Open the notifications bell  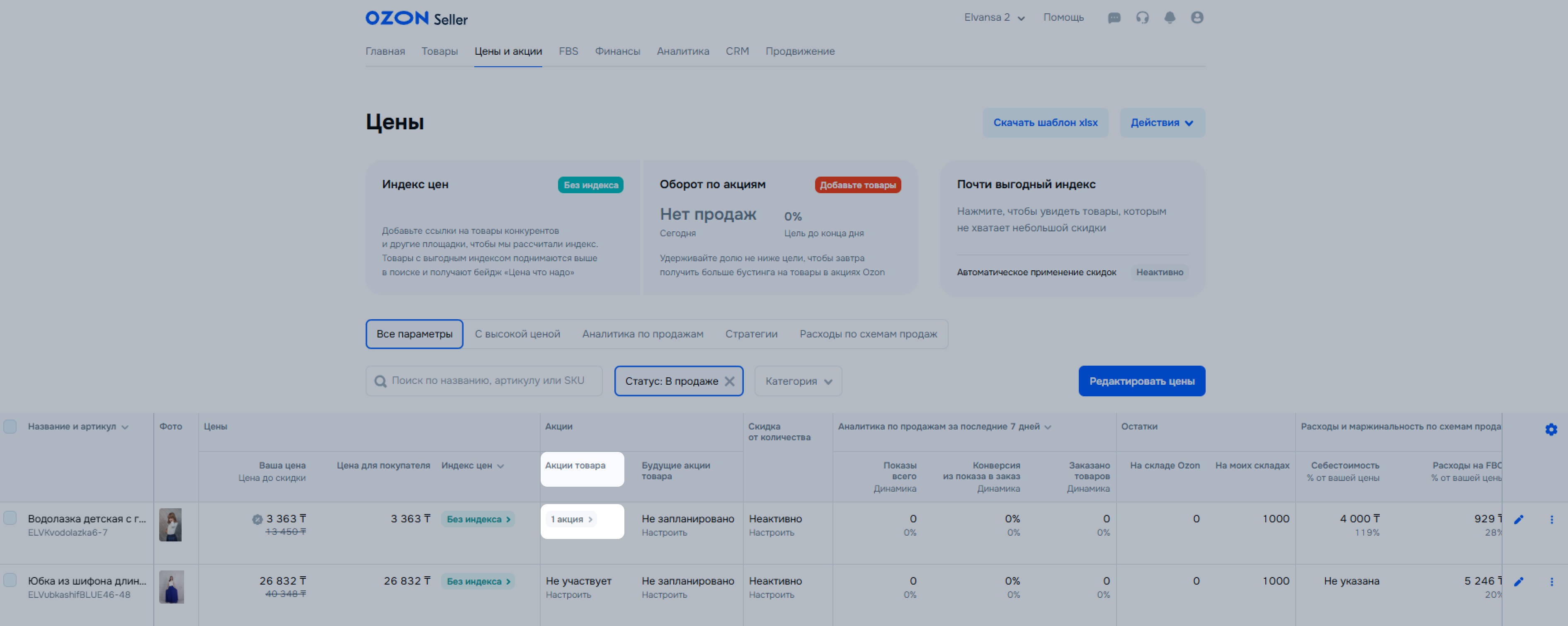(x=1170, y=18)
